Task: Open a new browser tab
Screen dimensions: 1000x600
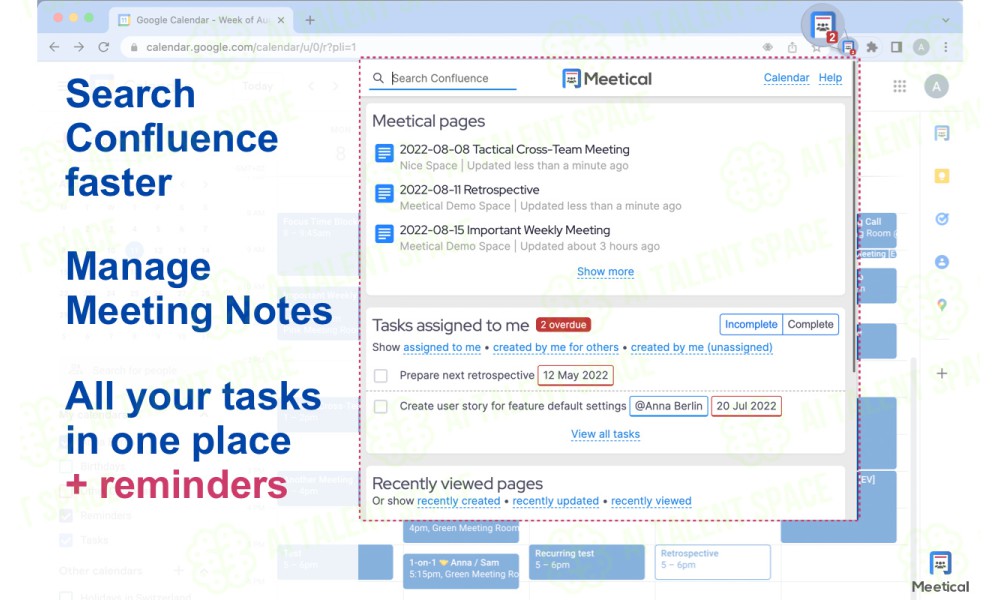Action: [310, 20]
